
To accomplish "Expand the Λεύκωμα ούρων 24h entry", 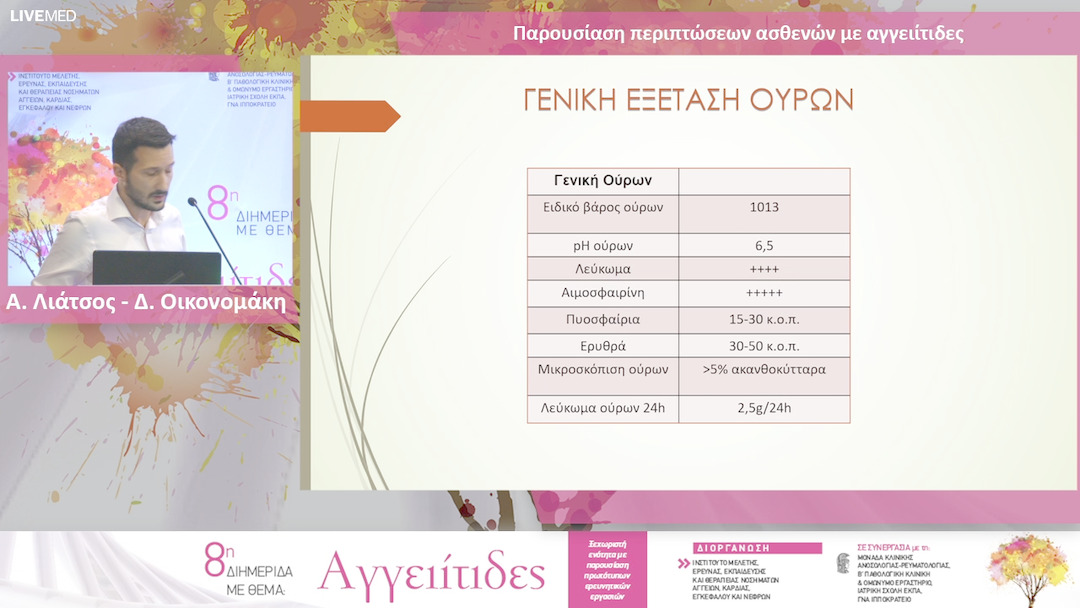I will (602, 407).
